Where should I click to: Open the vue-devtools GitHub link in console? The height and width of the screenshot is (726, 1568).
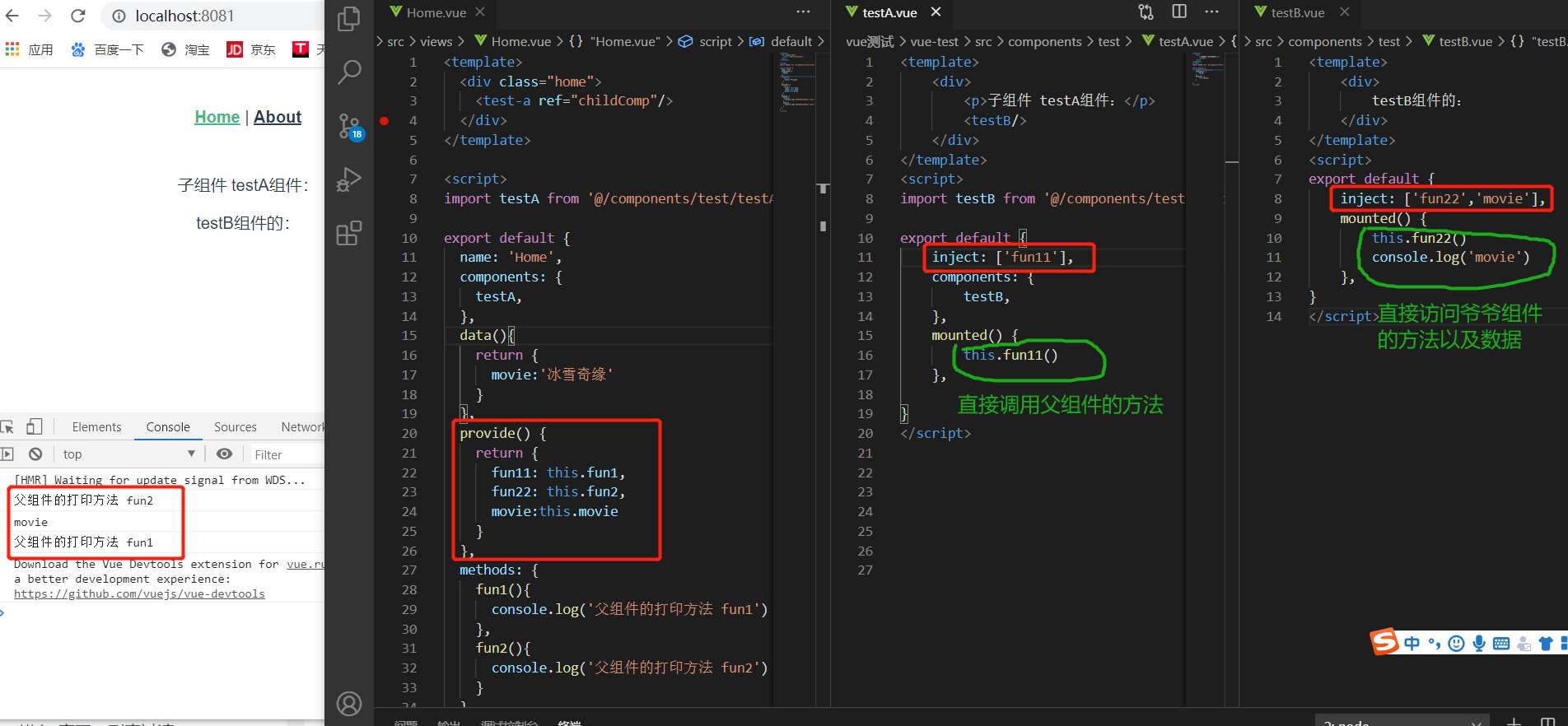[x=139, y=593]
